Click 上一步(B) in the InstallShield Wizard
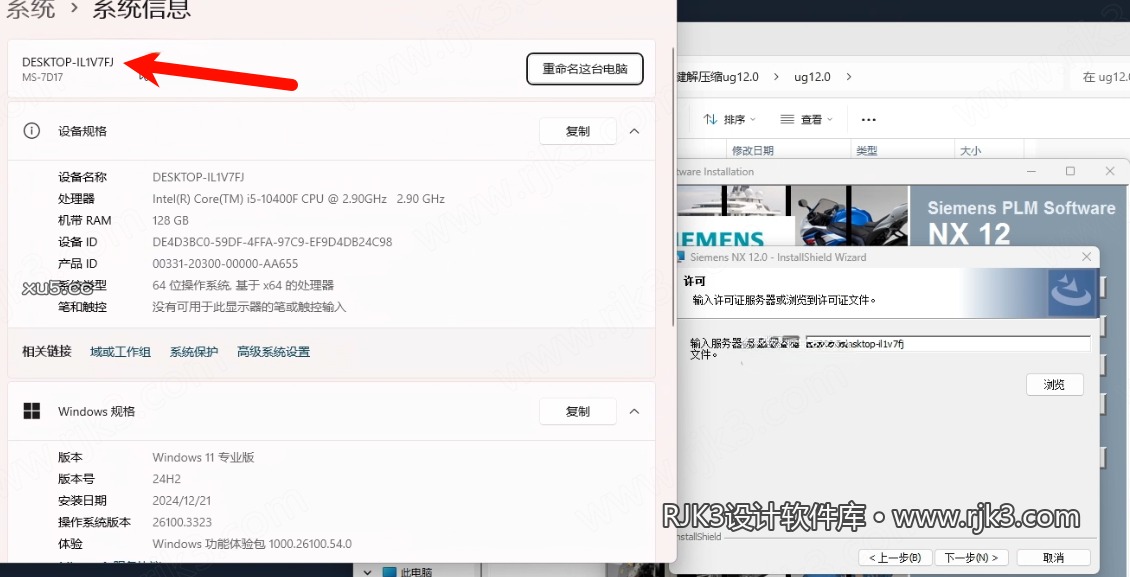This screenshot has height=577, width=1130. tap(895, 558)
